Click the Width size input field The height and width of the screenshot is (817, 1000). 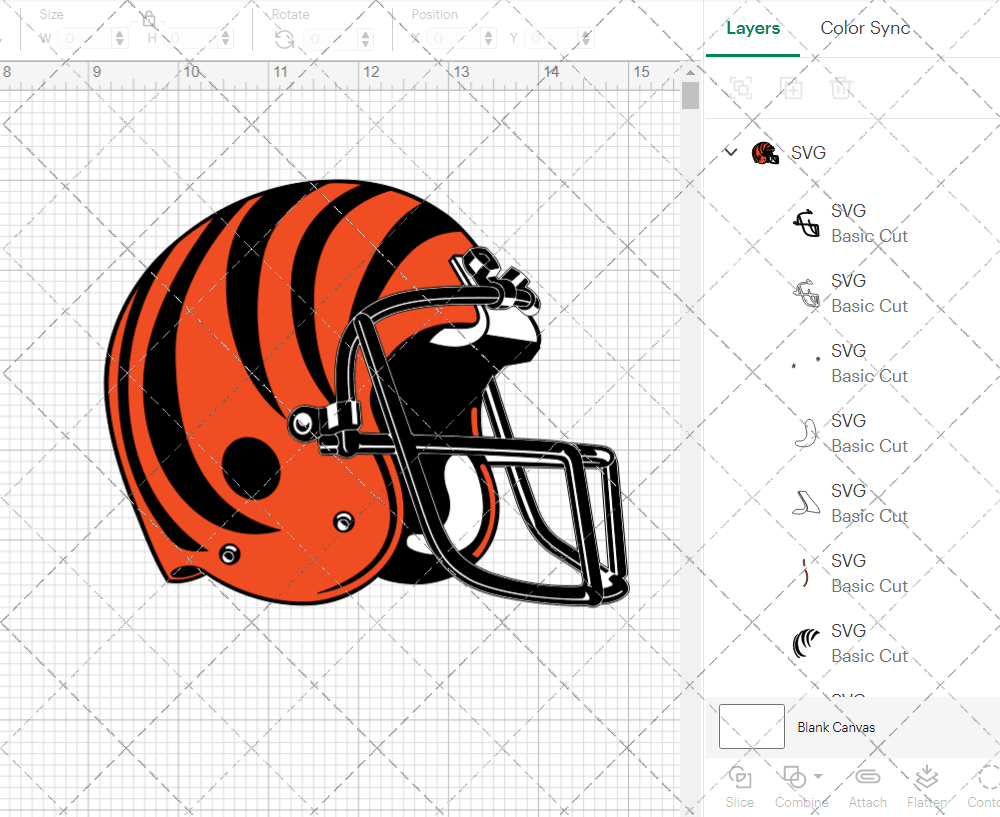85,38
